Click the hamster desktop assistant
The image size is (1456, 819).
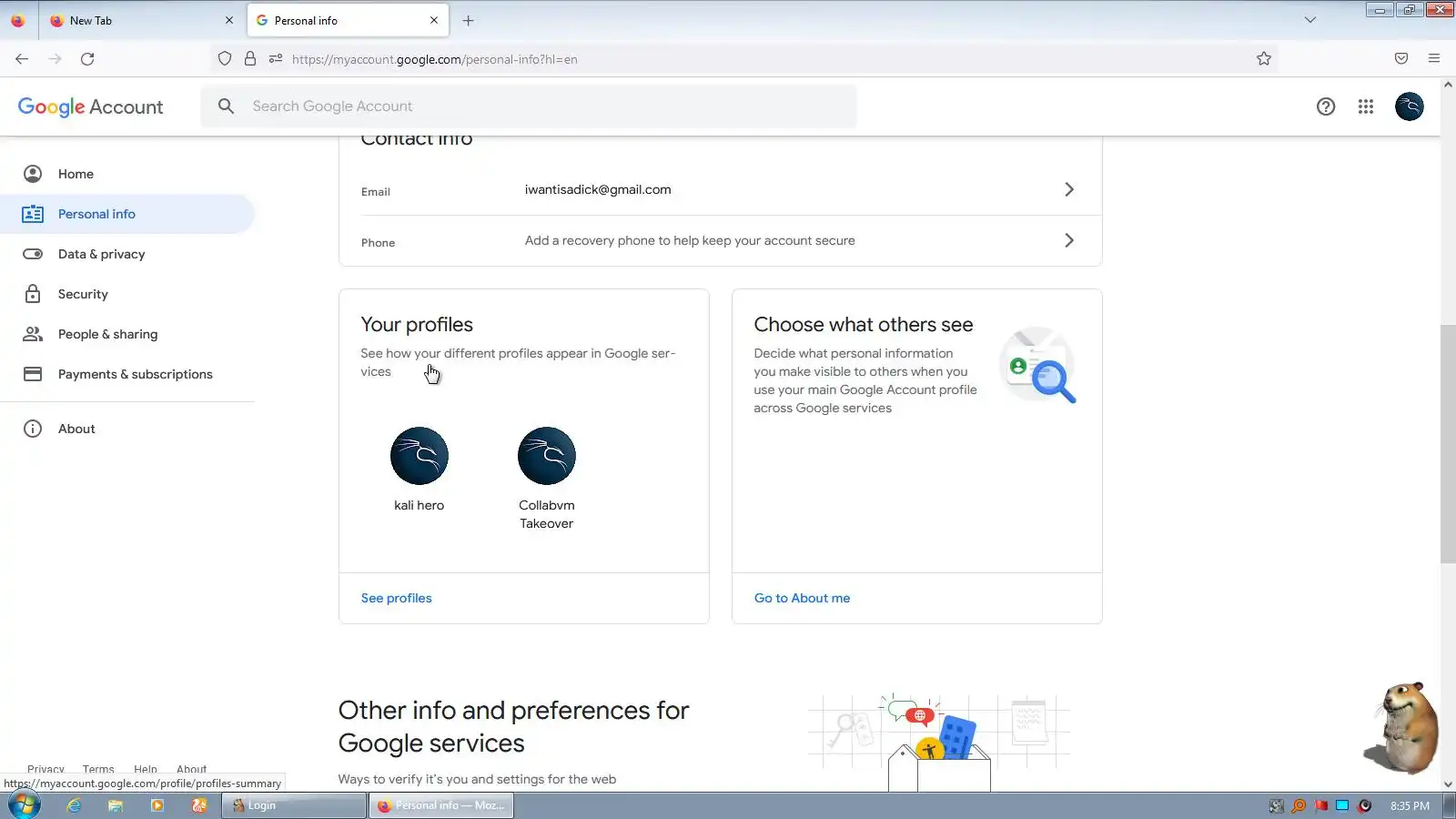pyautogui.click(x=1402, y=728)
